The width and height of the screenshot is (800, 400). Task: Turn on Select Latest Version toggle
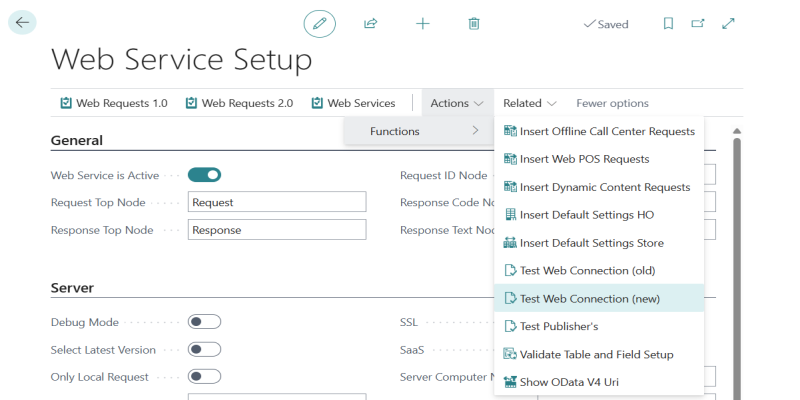204,350
